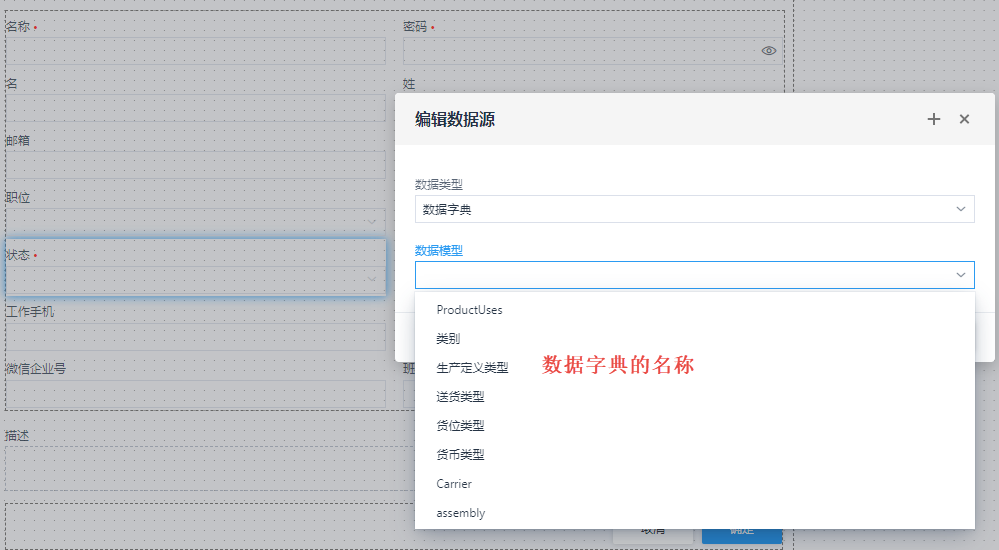
Task: Click the 微信企业号 input field
Action: point(196,393)
